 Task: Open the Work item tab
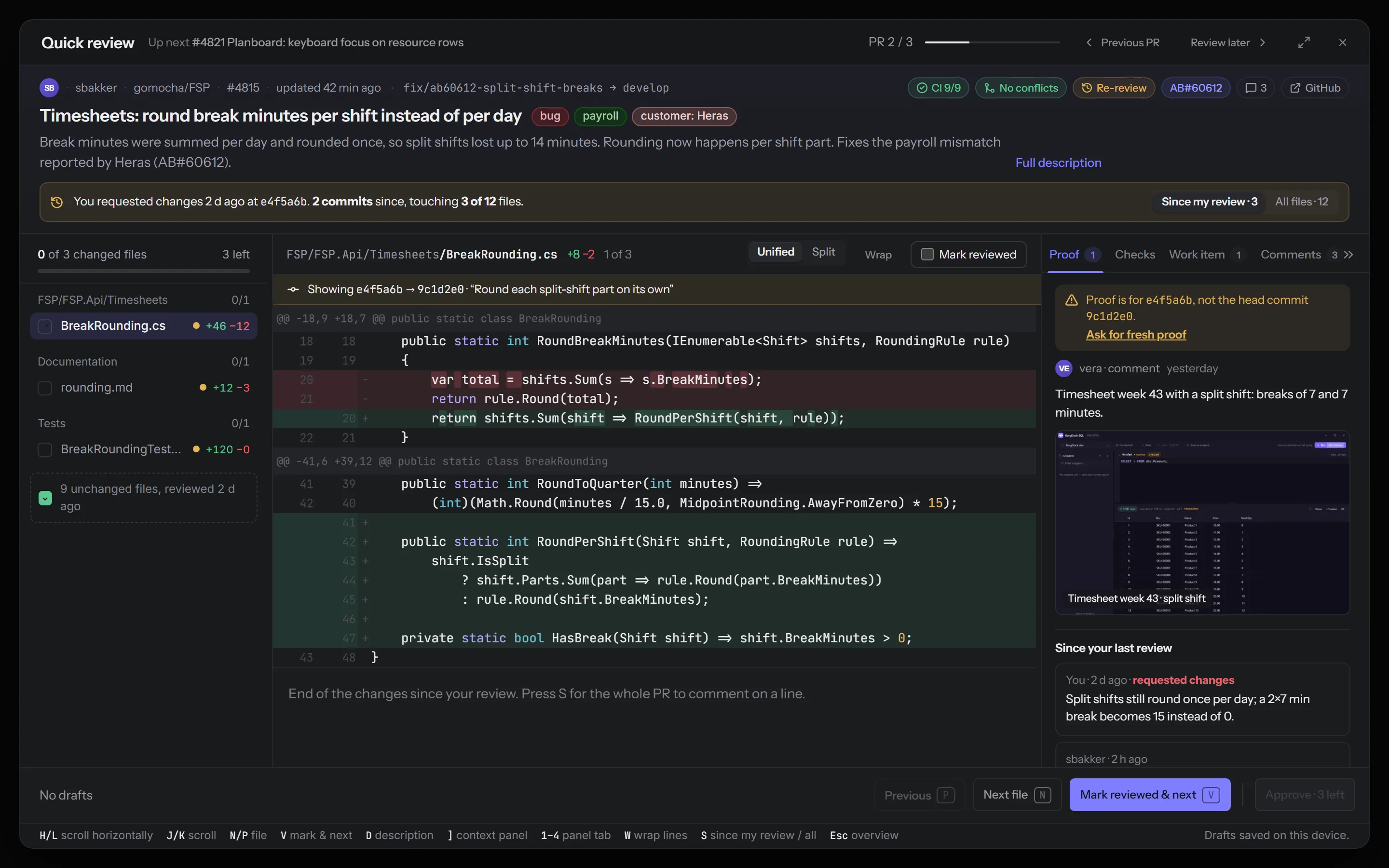1207,255
